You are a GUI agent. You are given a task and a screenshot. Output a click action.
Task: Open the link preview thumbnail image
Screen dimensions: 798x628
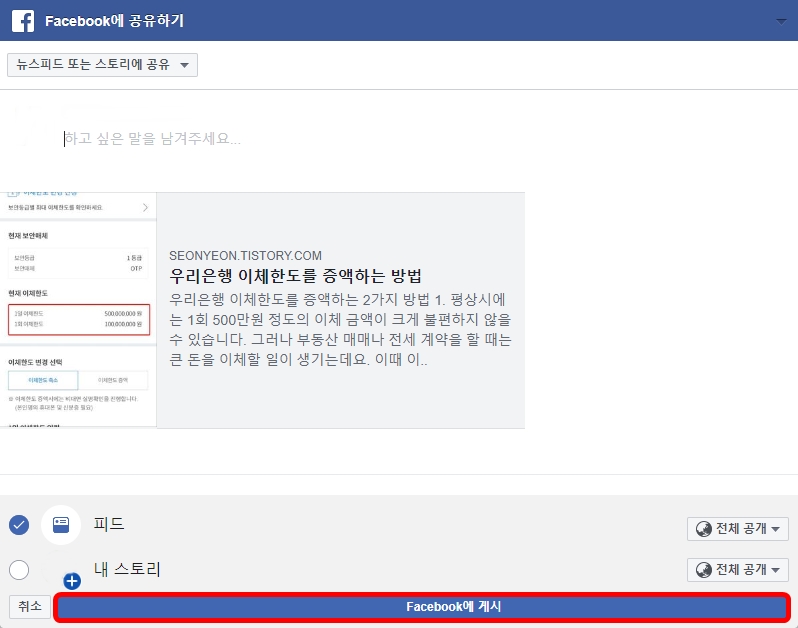[78, 310]
